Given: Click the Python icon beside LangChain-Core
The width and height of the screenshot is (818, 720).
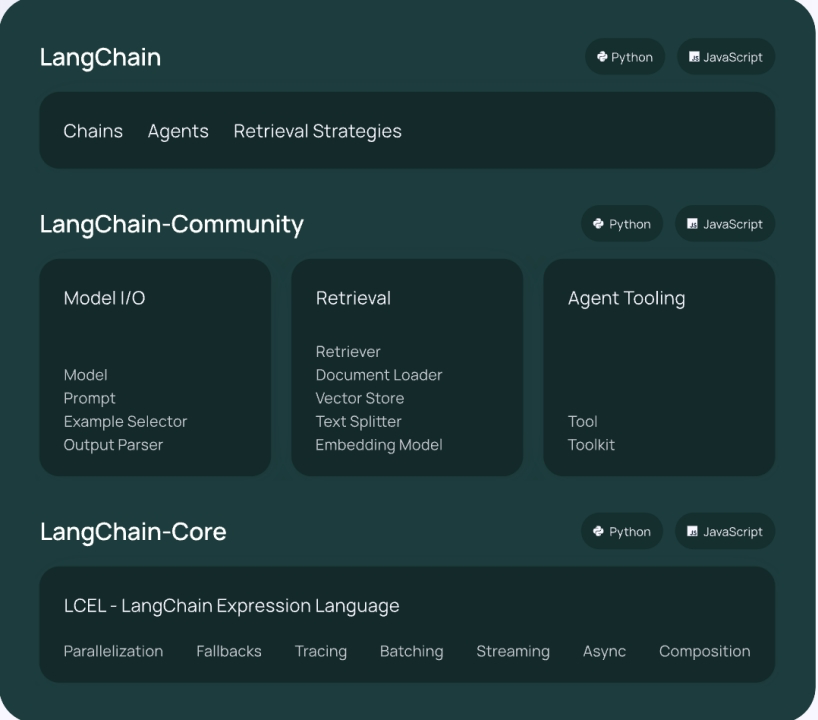Looking at the screenshot, I should [x=598, y=532].
